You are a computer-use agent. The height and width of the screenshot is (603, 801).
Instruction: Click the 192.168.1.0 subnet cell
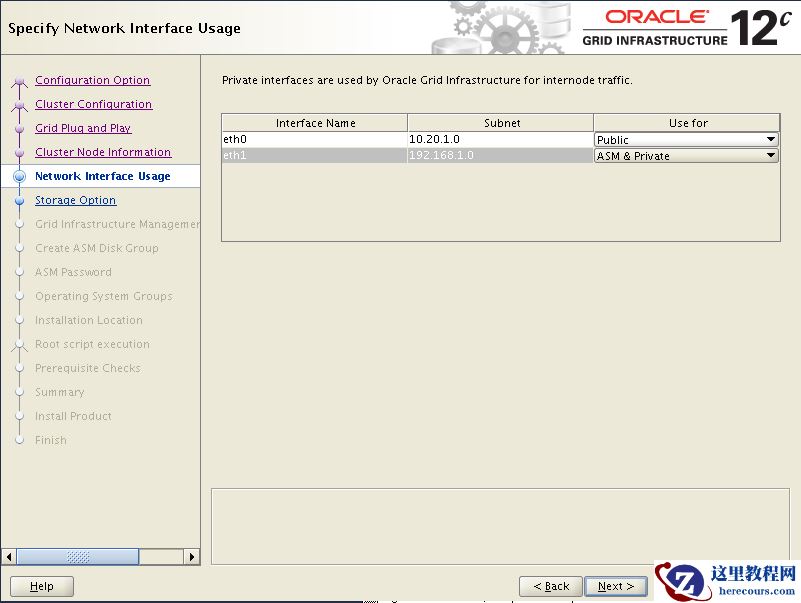coord(500,156)
